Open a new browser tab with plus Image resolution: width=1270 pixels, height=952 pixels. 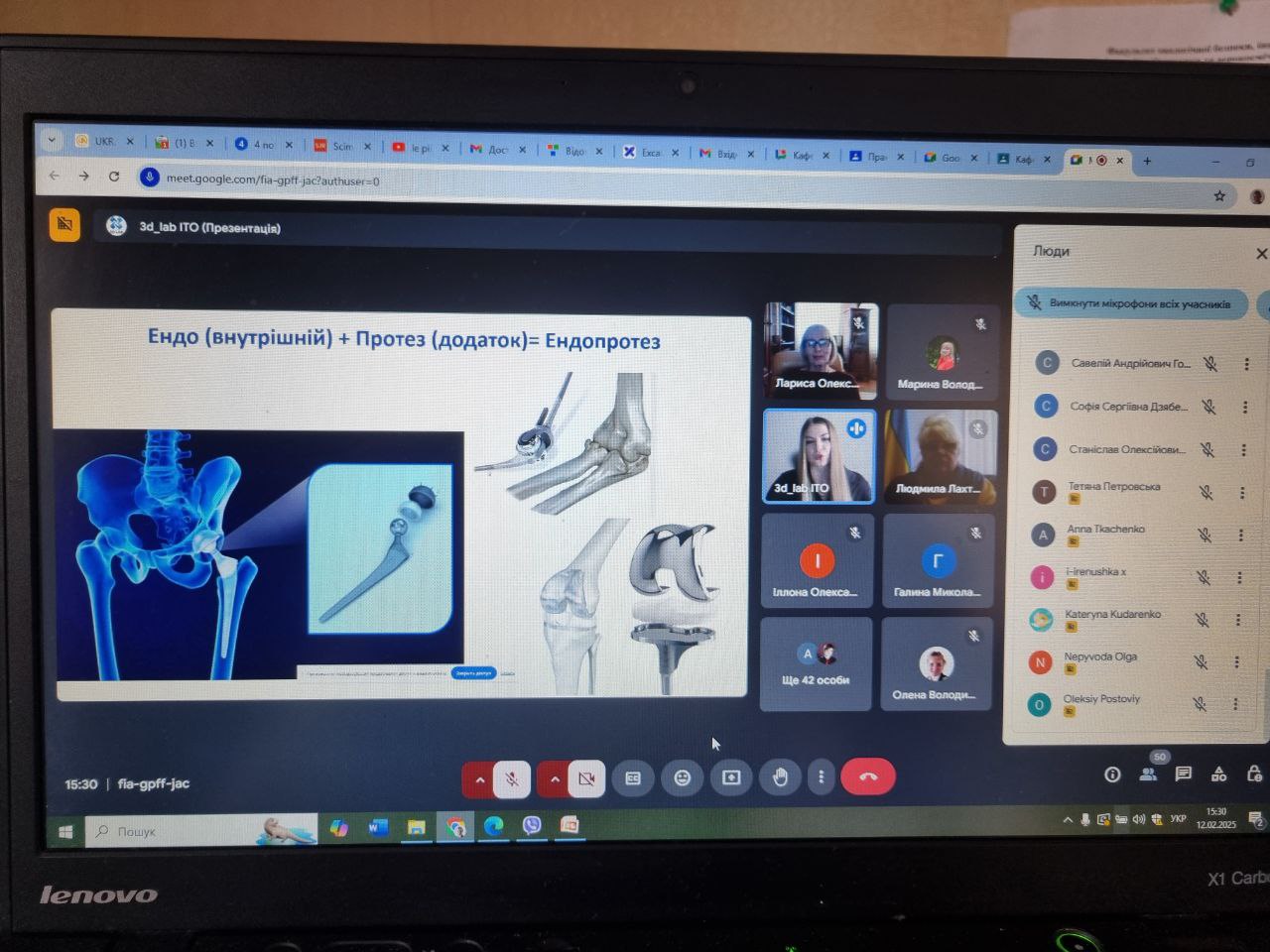click(1147, 161)
